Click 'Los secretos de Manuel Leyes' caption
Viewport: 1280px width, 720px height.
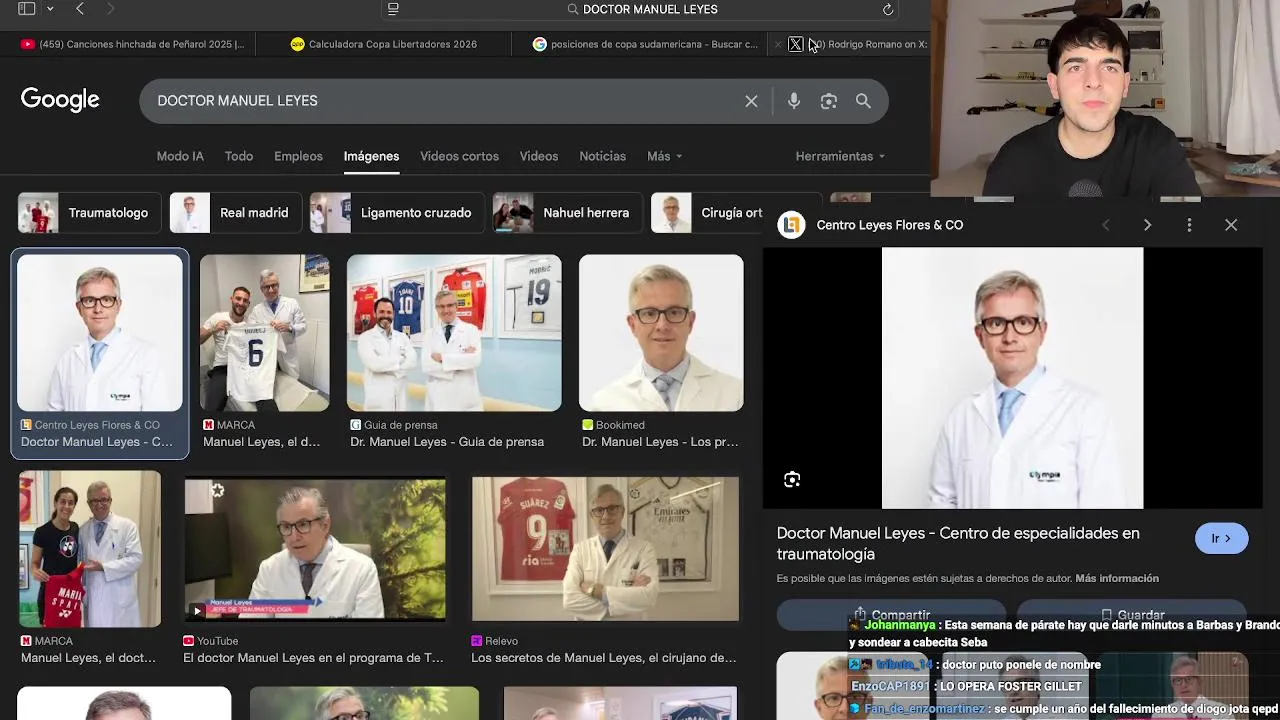pos(604,658)
